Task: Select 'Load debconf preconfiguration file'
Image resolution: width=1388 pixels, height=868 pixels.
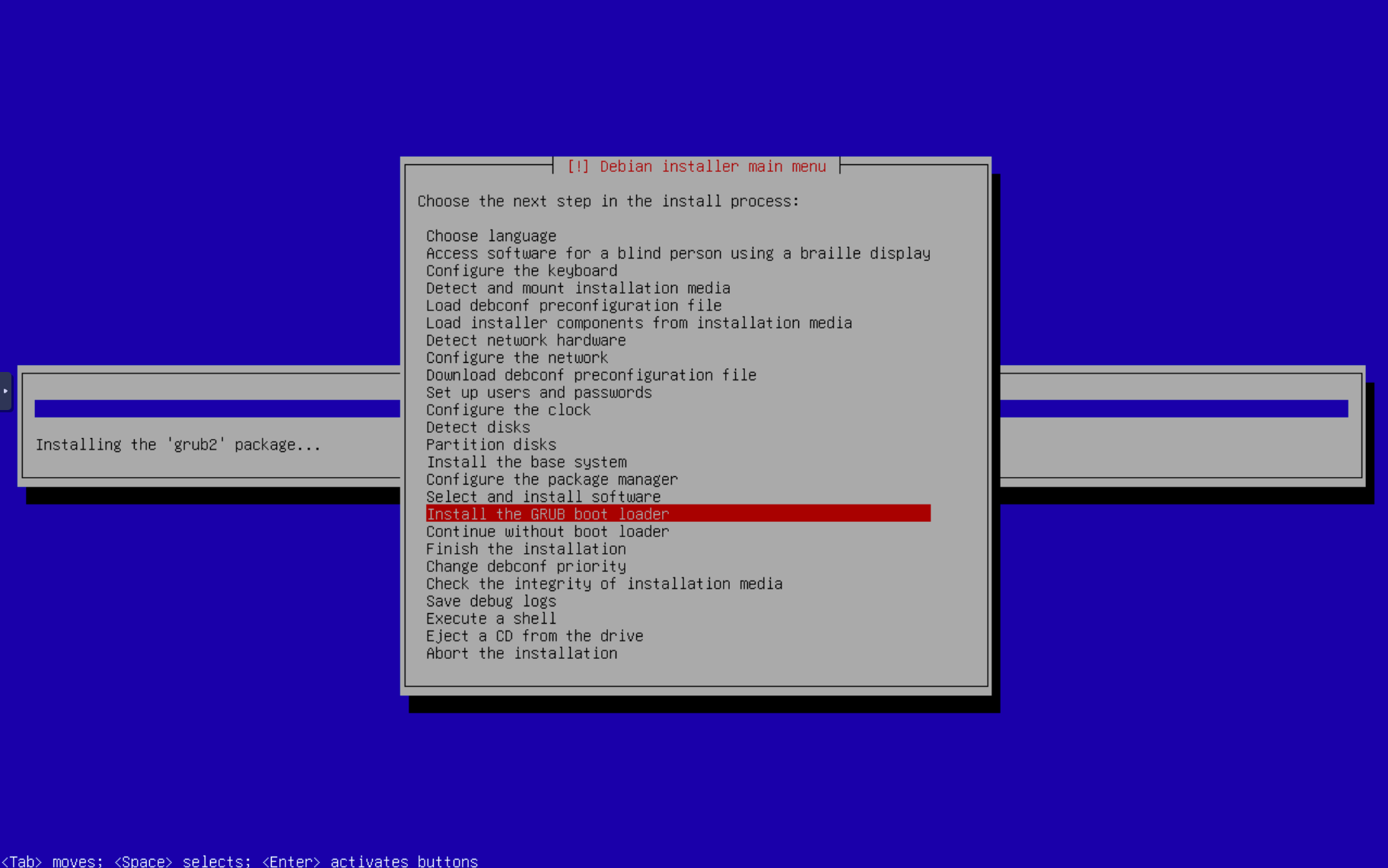Action: [573, 306]
